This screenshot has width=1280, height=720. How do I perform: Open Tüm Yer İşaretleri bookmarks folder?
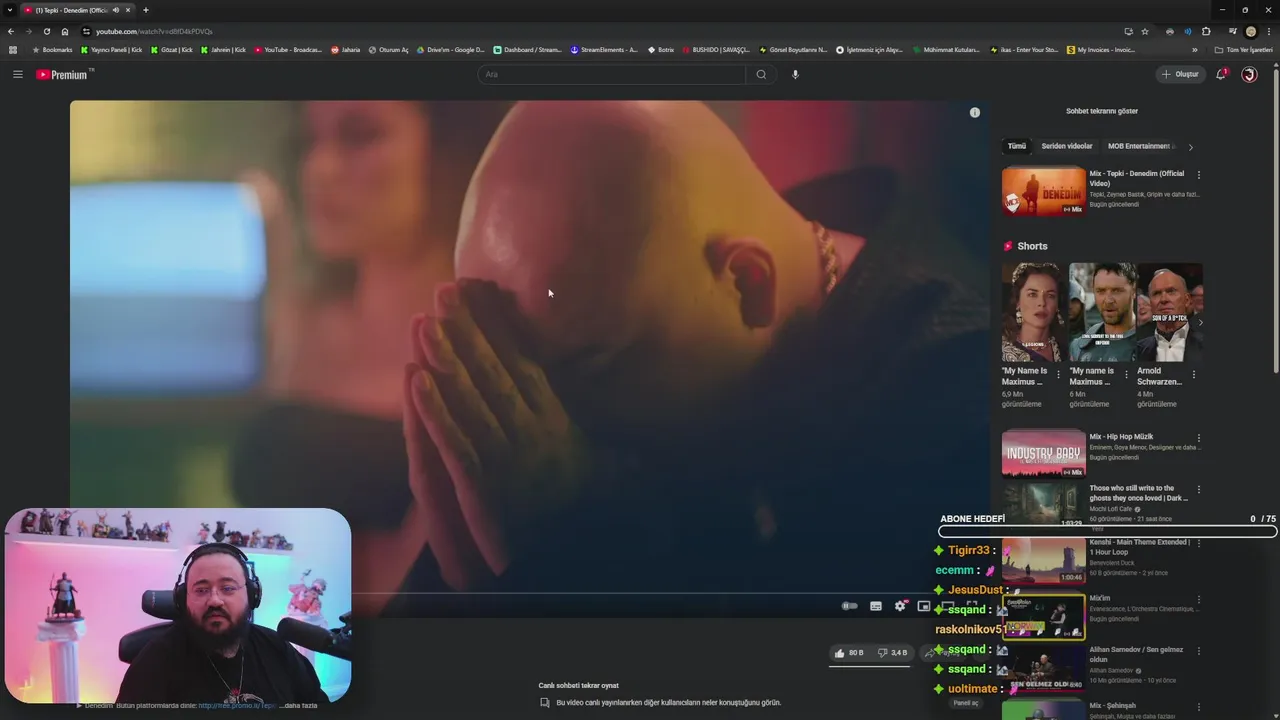point(1243,49)
